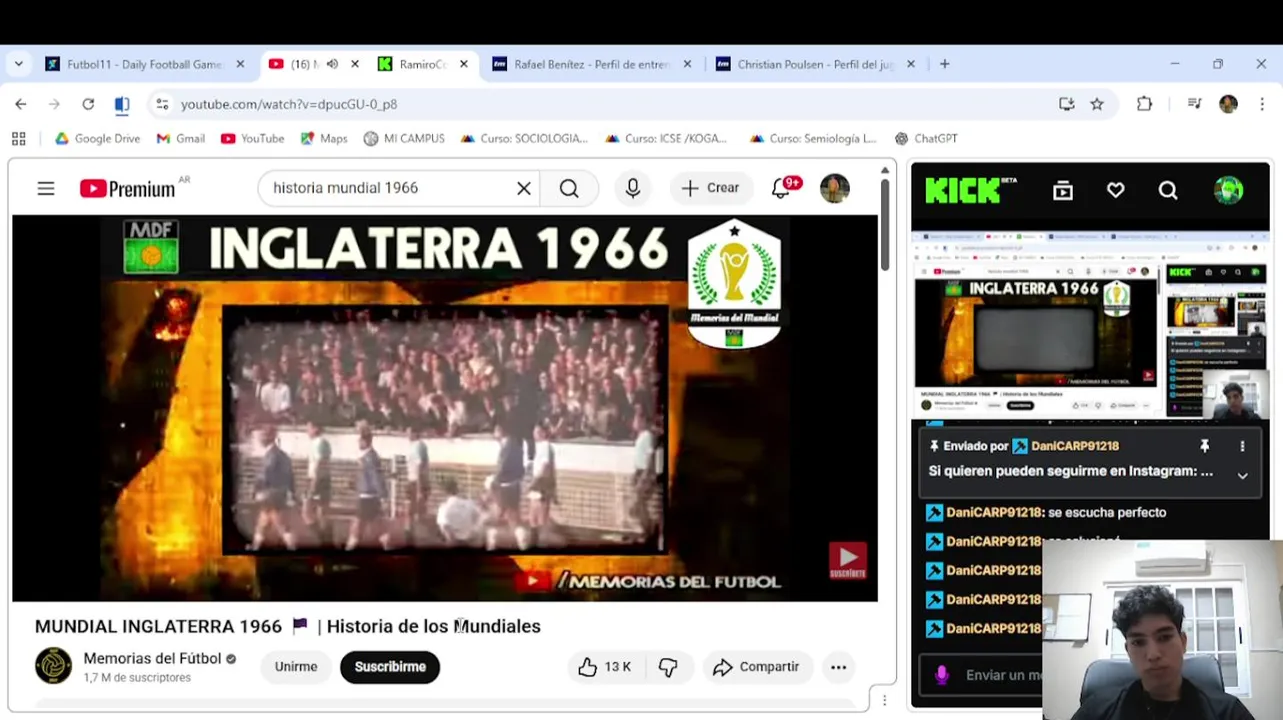Open Google Drive bookmark
Image resolution: width=1283 pixels, height=720 pixels.
[98, 139]
